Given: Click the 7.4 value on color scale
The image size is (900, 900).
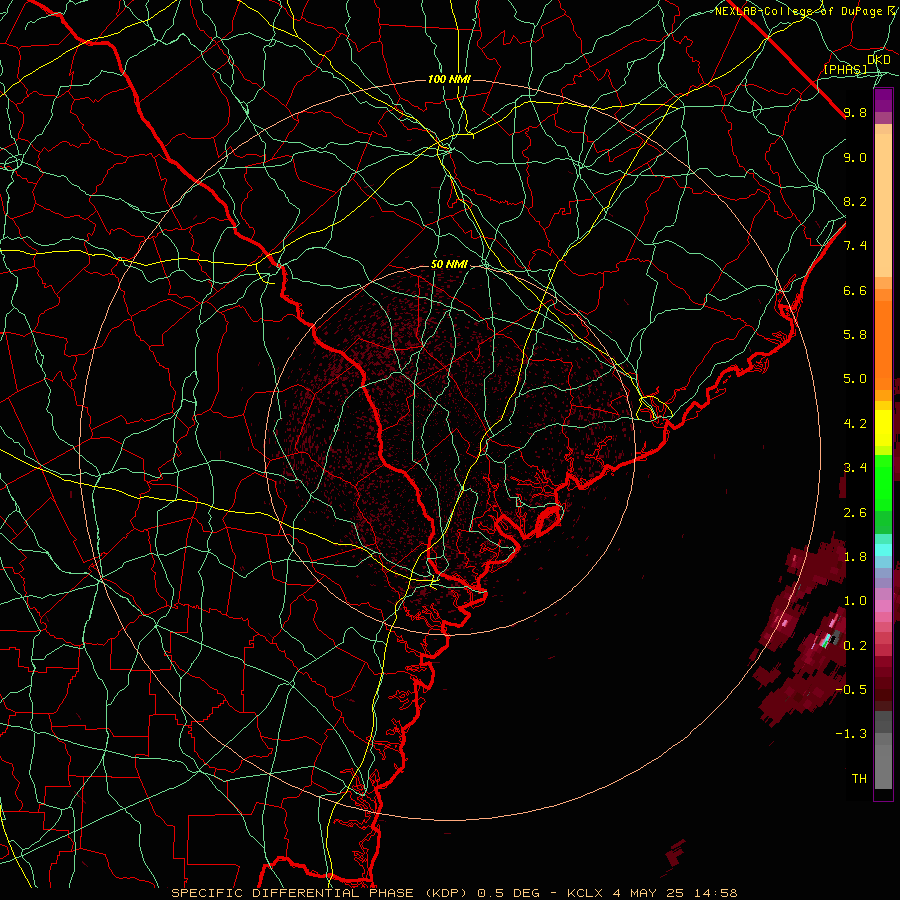Looking at the screenshot, I should 855,246.
